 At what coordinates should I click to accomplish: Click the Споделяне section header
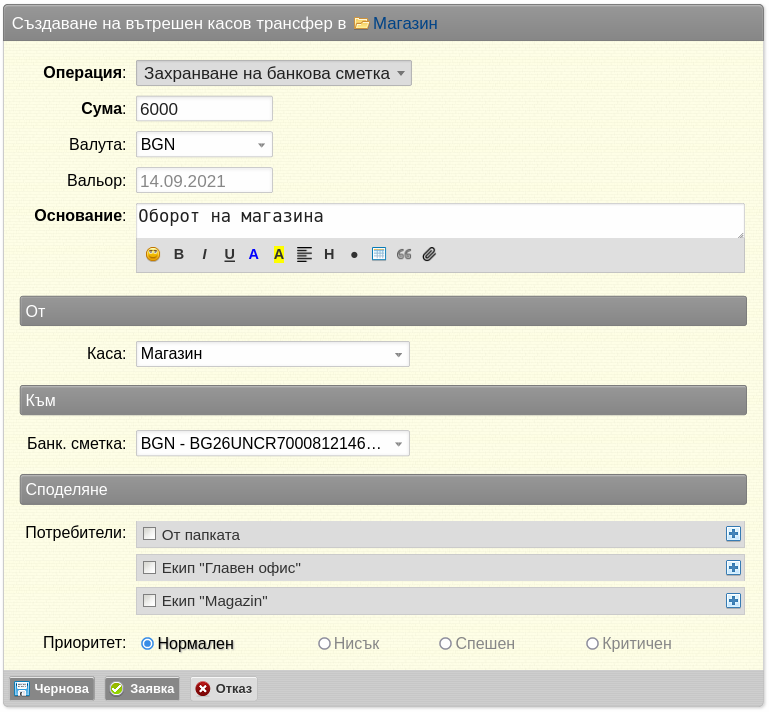[x=383, y=489]
